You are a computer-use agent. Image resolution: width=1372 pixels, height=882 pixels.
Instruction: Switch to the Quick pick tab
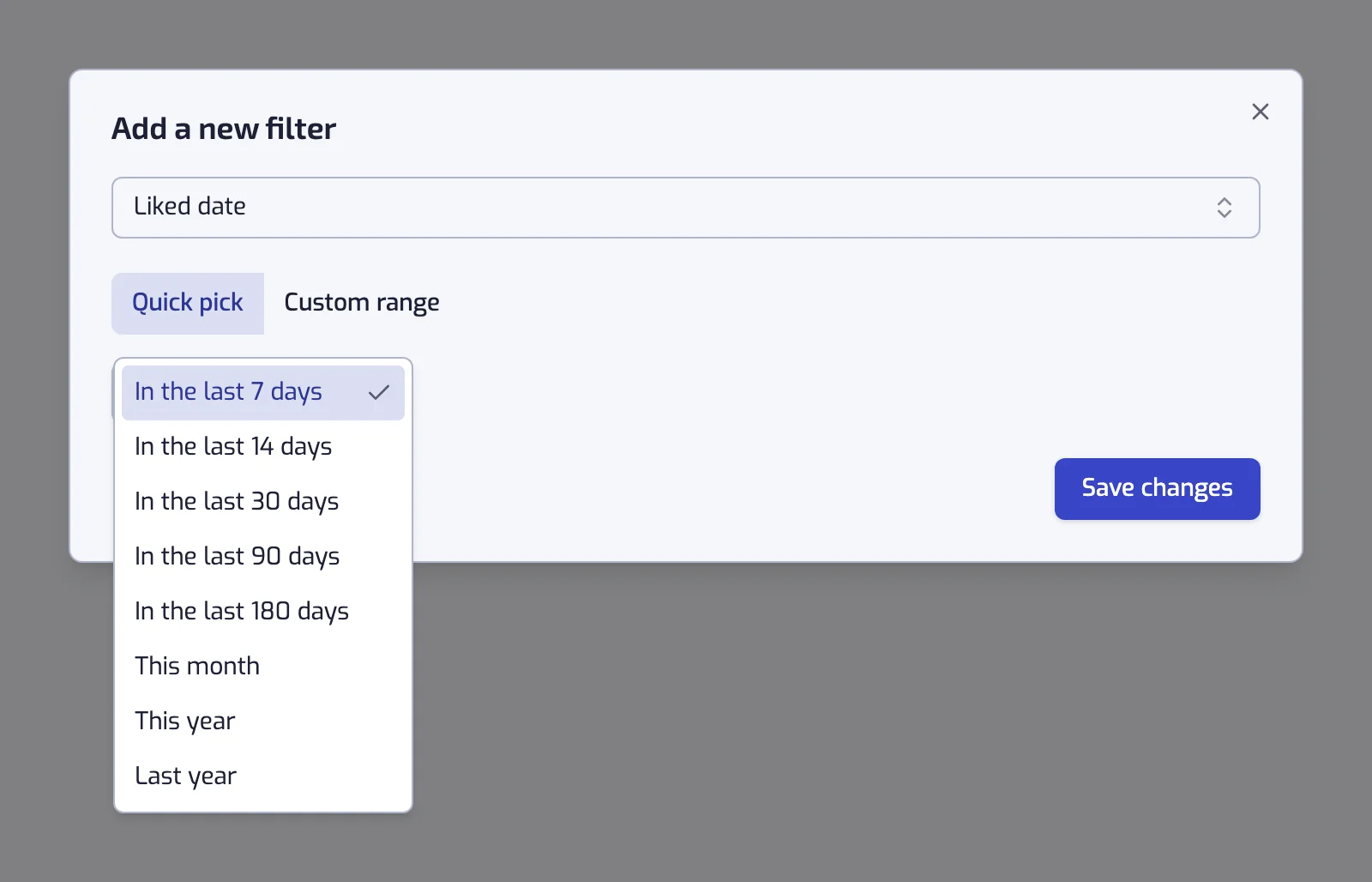[188, 303]
